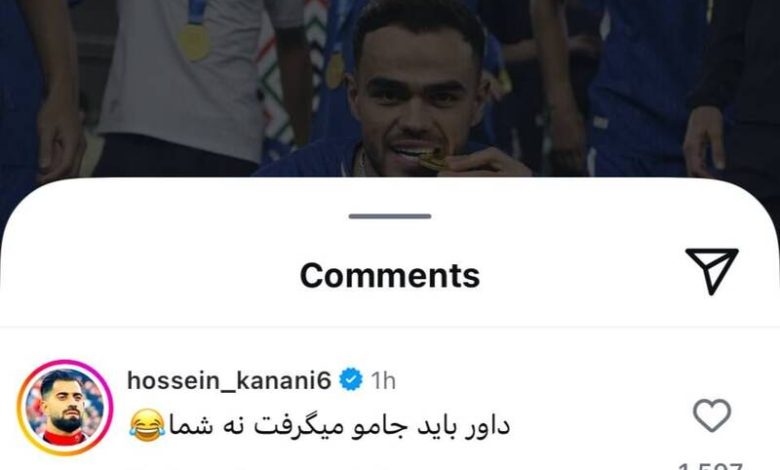Screen dimensions: 780x470
Task: Like hossein_kanani6's comment with the heart
Action: click(x=712, y=415)
